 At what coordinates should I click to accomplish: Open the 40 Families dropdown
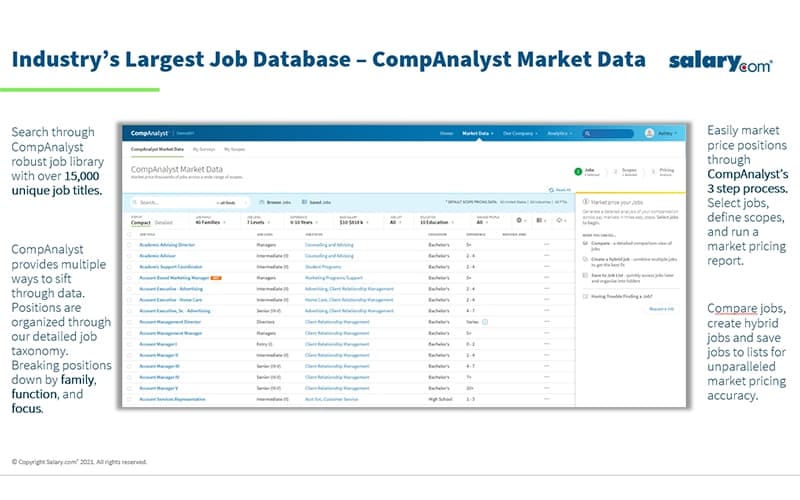[211, 222]
